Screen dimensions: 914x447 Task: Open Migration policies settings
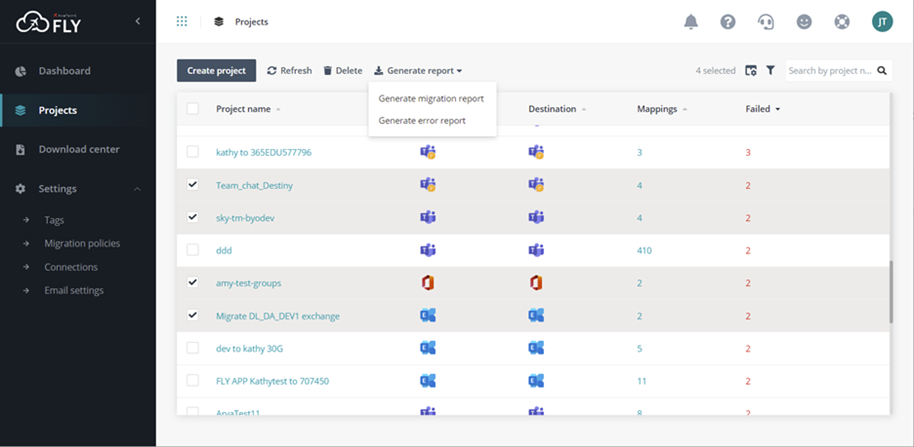click(82, 244)
